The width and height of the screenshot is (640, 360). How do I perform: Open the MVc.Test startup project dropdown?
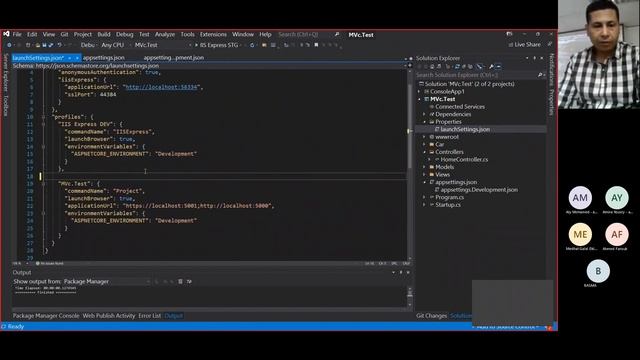pyautogui.click(x=162, y=45)
